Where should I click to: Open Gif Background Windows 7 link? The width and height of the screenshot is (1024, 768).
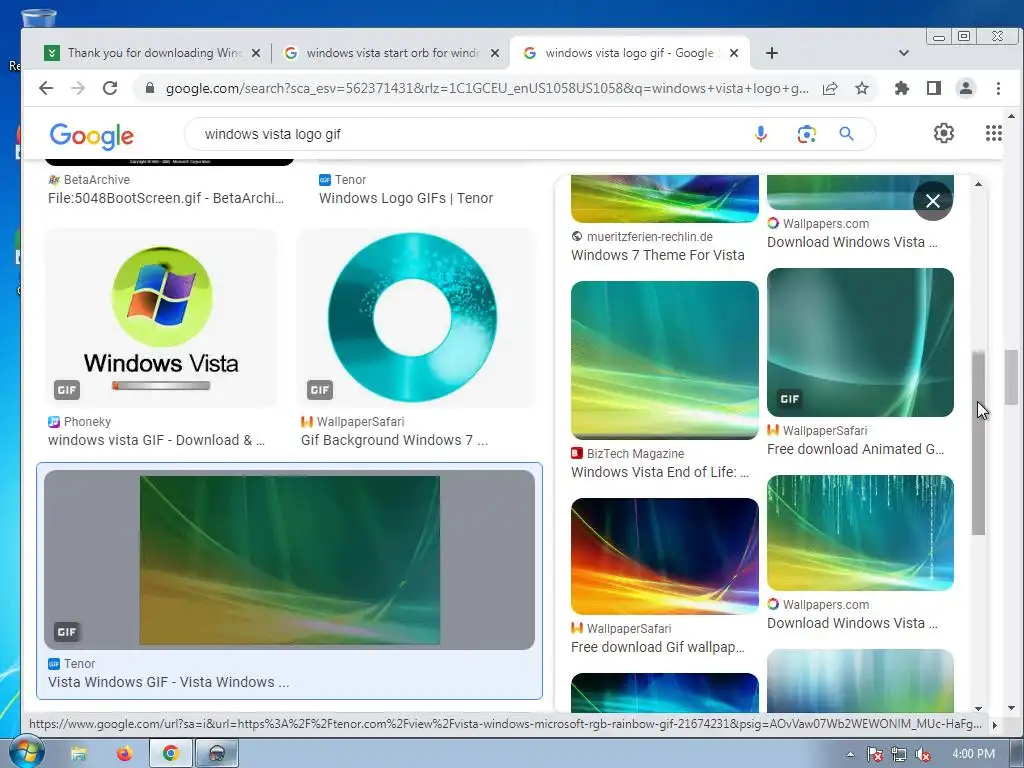[394, 440]
